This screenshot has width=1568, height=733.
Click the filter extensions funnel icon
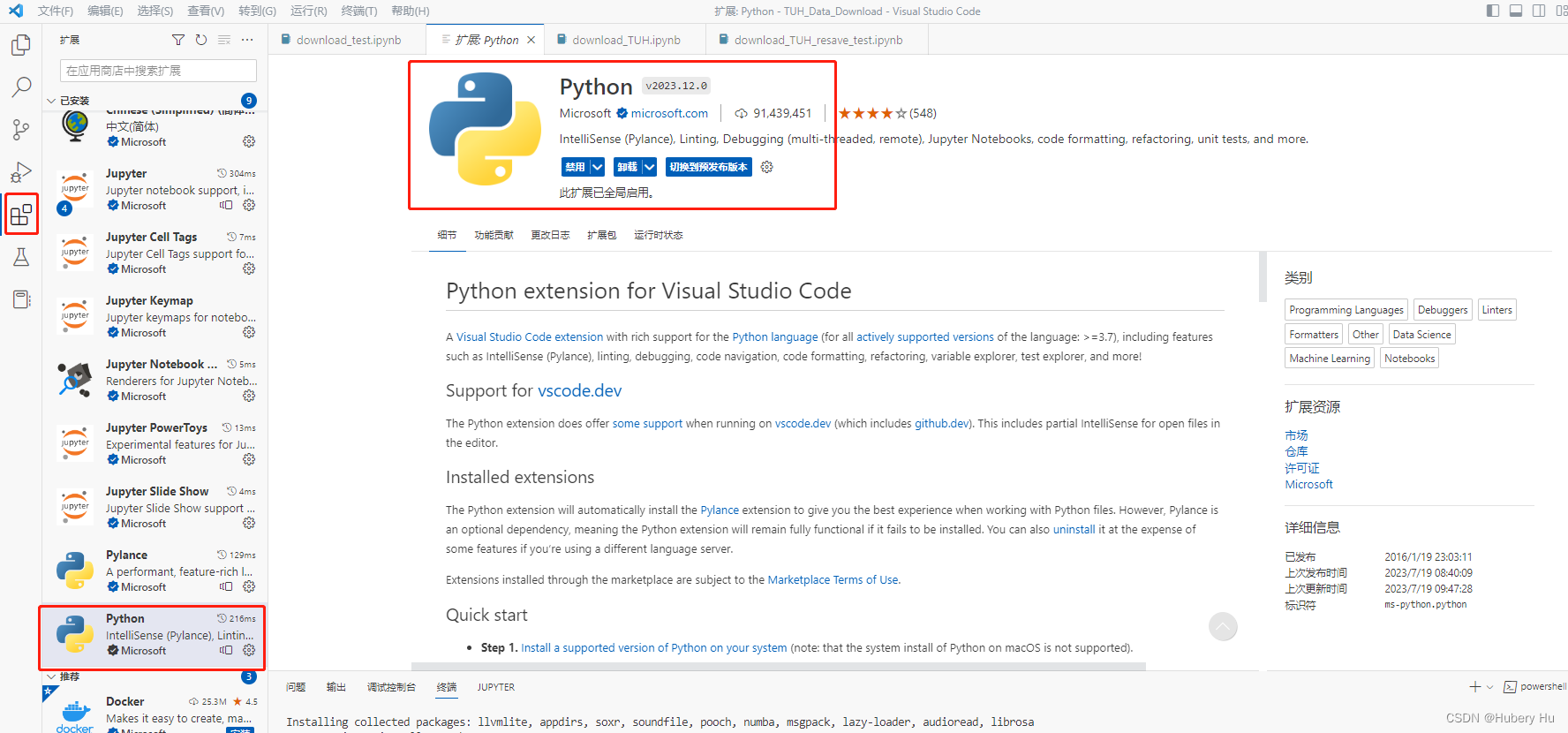pyautogui.click(x=178, y=40)
